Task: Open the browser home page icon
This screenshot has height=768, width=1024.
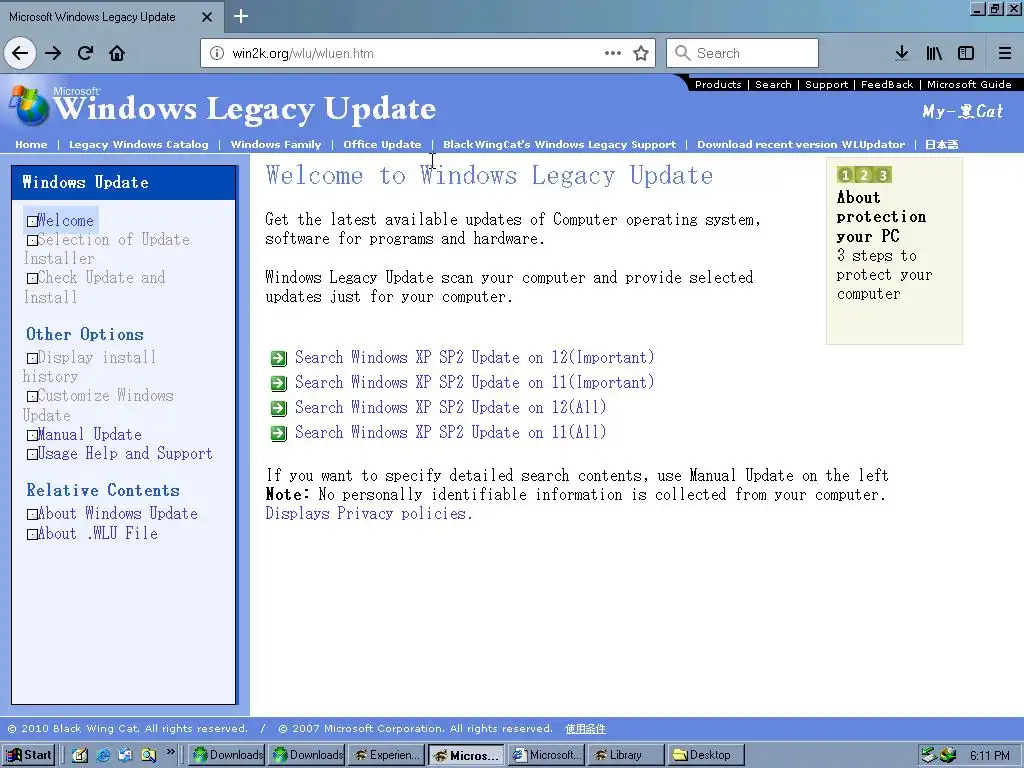Action: pyautogui.click(x=117, y=53)
